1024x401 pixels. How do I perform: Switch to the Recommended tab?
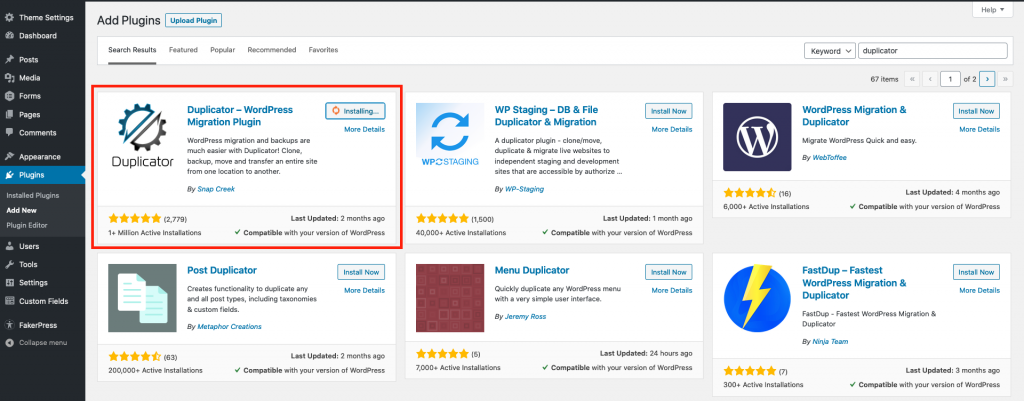272,50
